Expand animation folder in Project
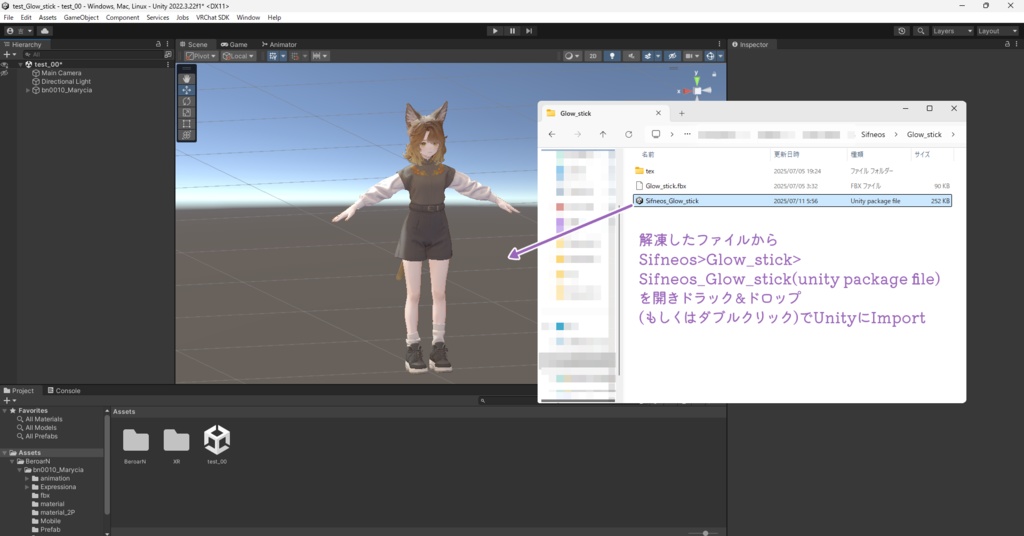Viewport: 1024px width, 536px height. (x=27, y=479)
